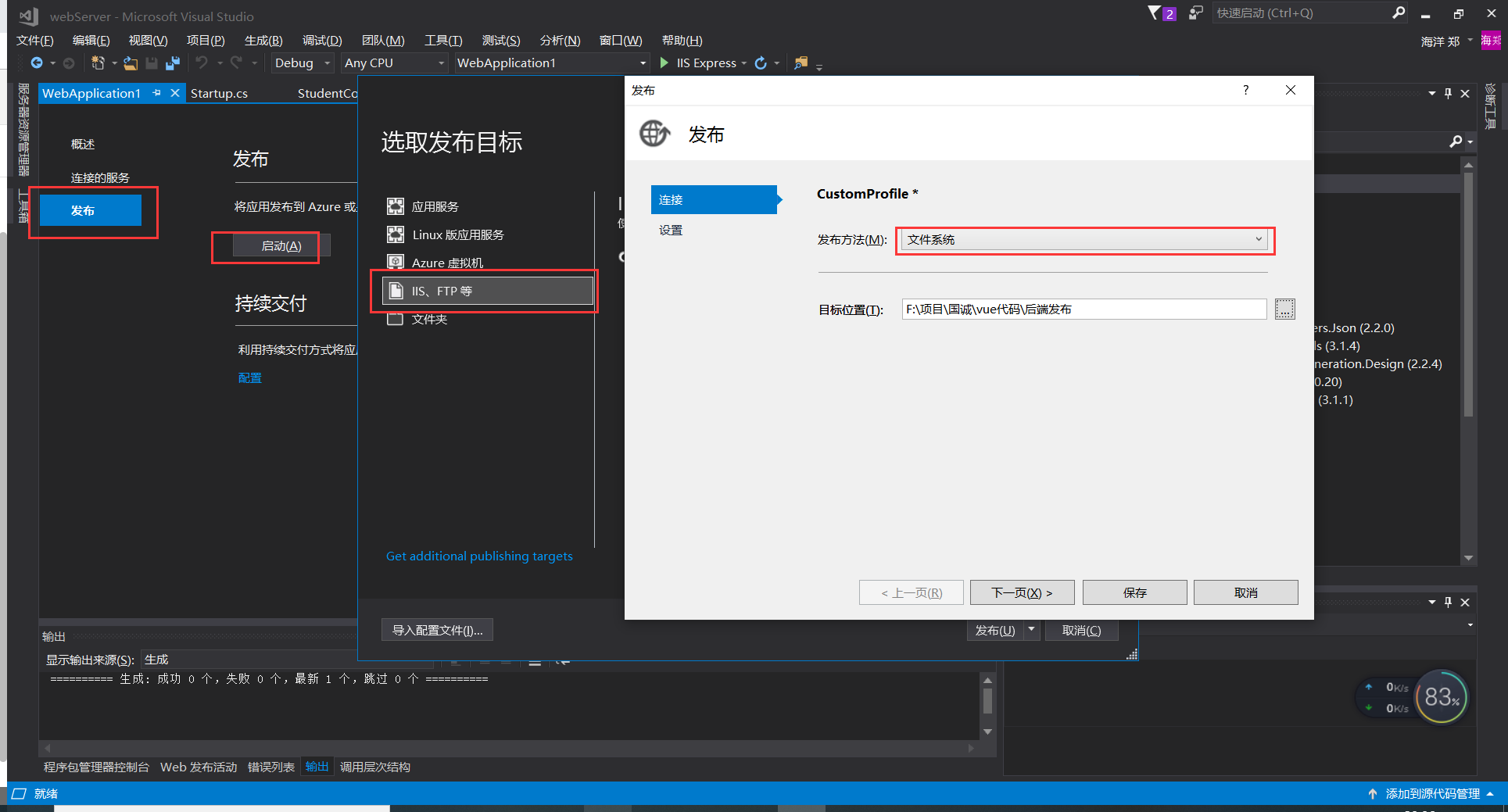Open the WebApplication1 startup project dropdown
Image resolution: width=1508 pixels, height=812 pixels.
coord(552,63)
